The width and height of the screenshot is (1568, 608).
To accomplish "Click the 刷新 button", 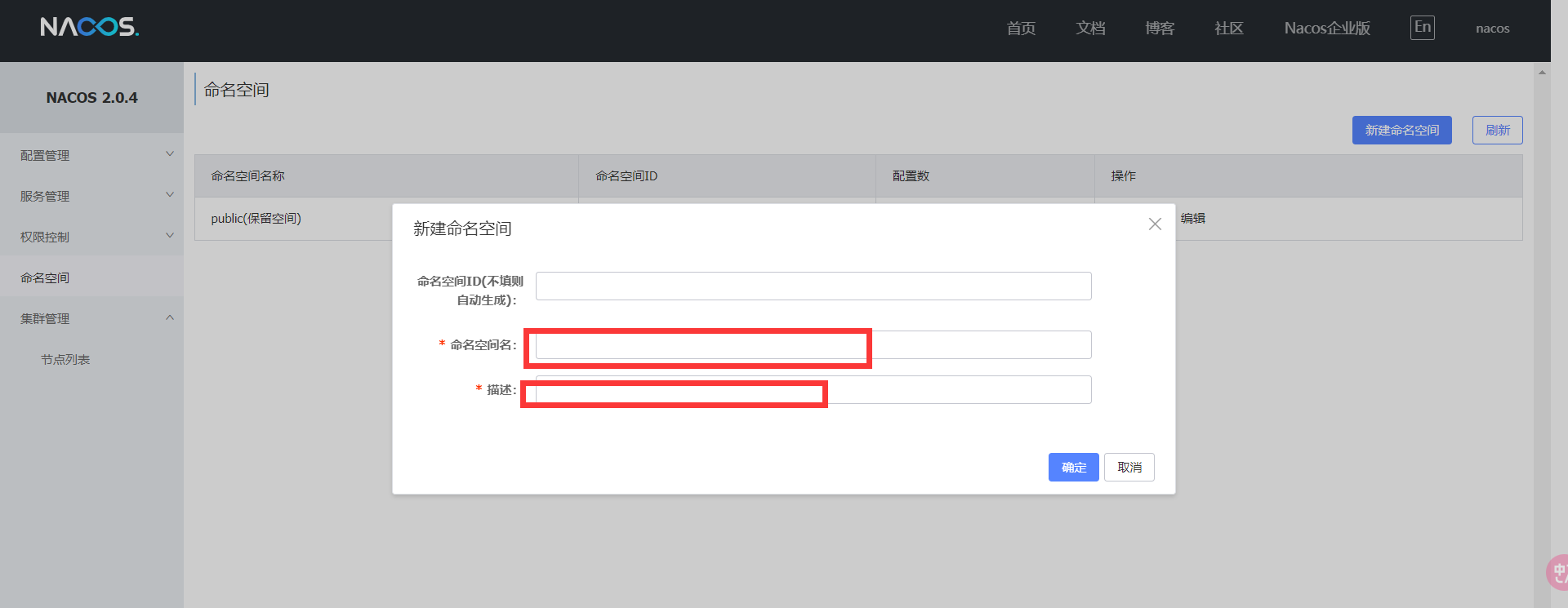I will point(1498,131).
